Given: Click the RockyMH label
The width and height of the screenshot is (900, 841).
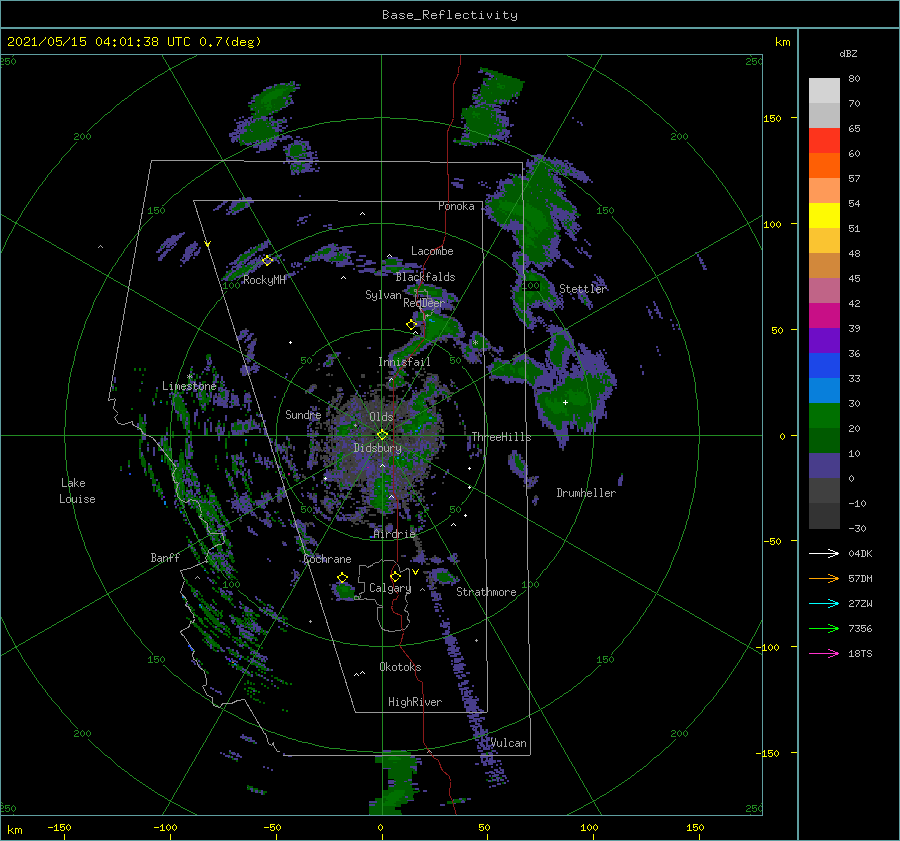Looking at the screenshot, I should coord(264,280).
